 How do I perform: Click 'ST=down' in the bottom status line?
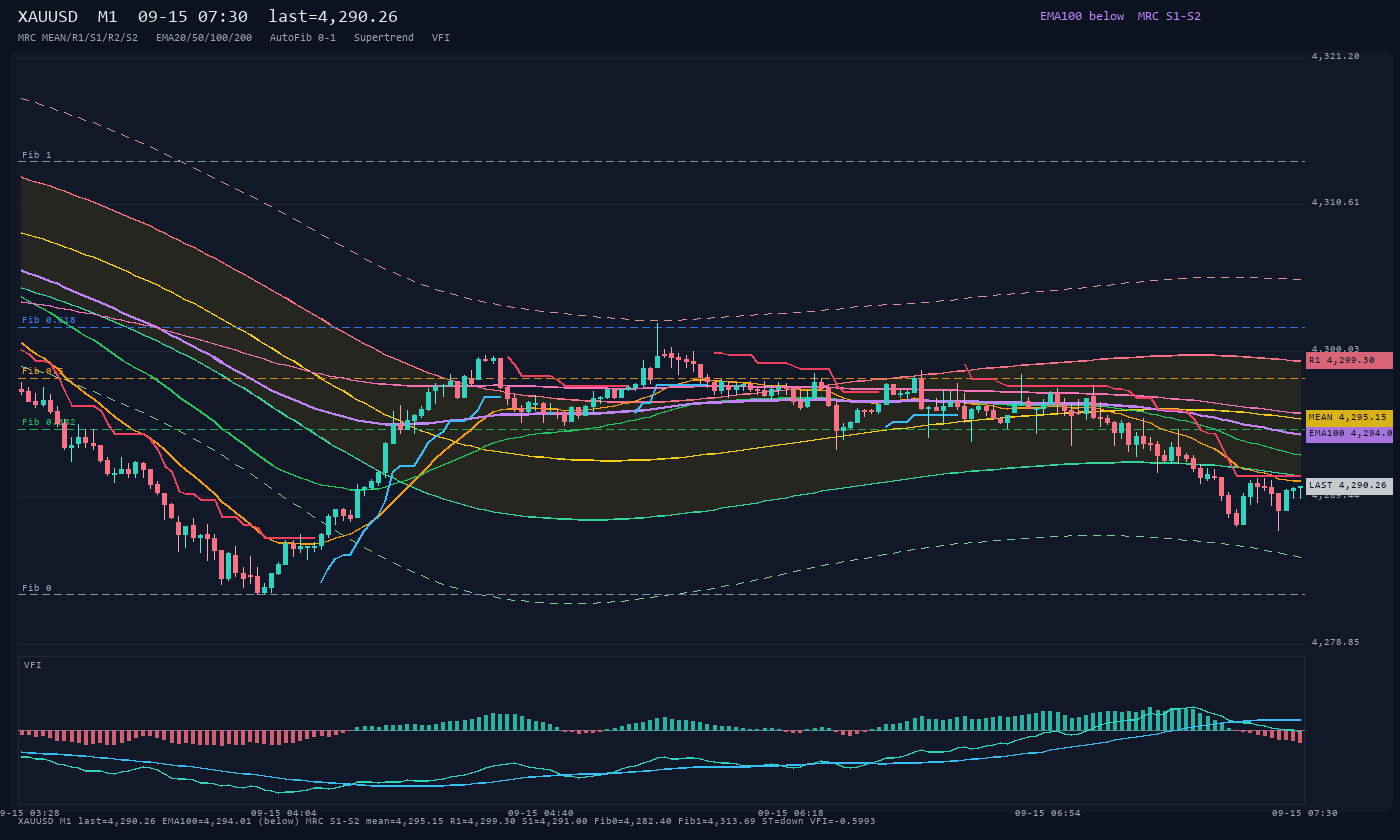783,821
